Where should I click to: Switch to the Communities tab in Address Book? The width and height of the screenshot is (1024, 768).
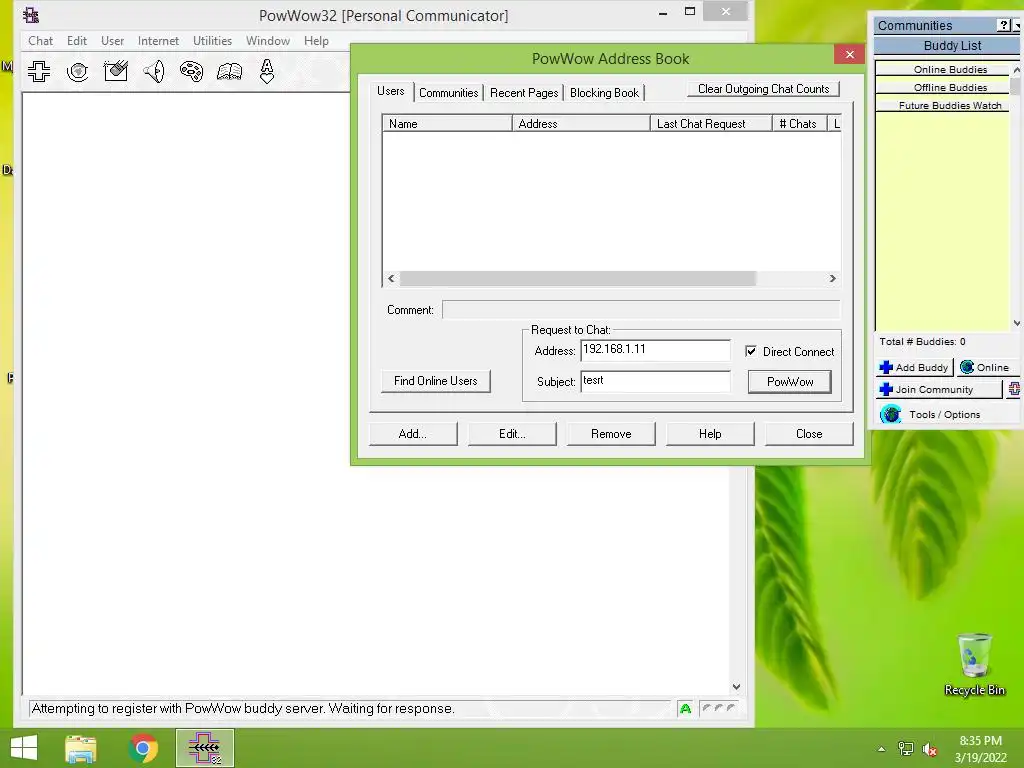click(449, 93)
